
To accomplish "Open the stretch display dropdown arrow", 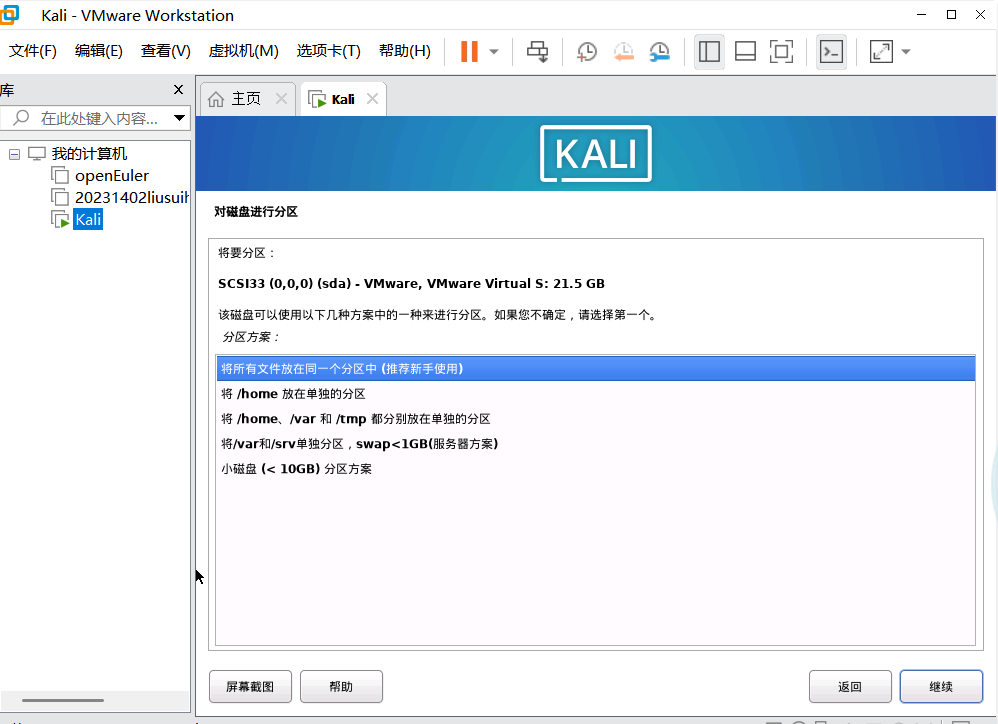I will pyautogui.click(x=906, y=52).
